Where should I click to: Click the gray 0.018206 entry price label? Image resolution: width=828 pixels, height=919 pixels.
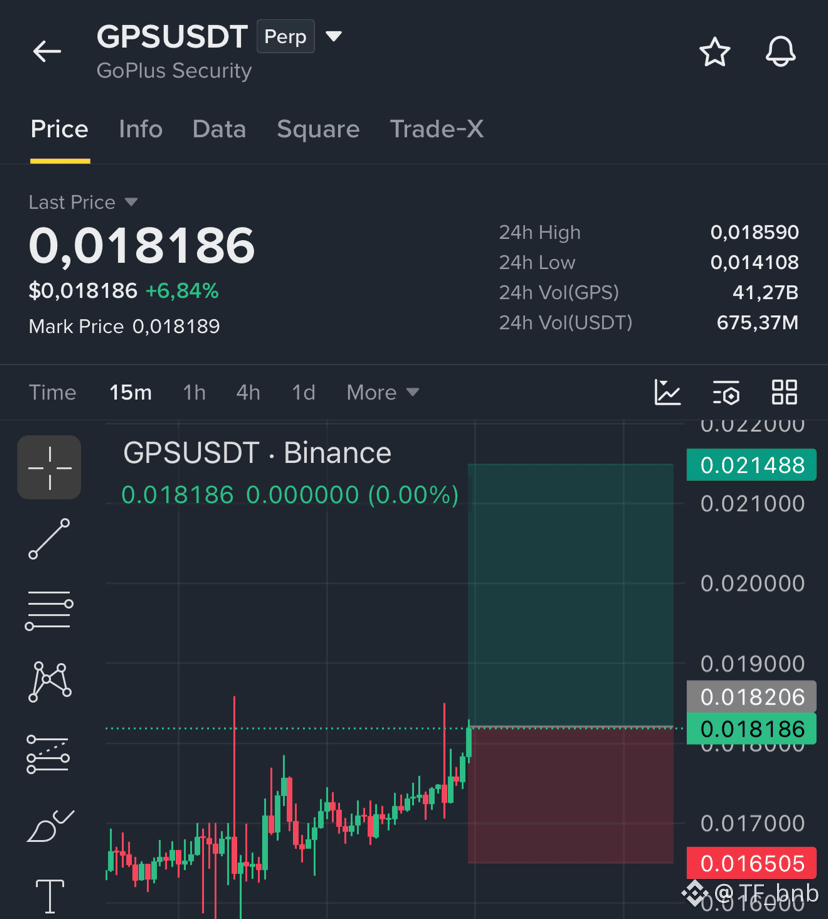coord(752,696)
